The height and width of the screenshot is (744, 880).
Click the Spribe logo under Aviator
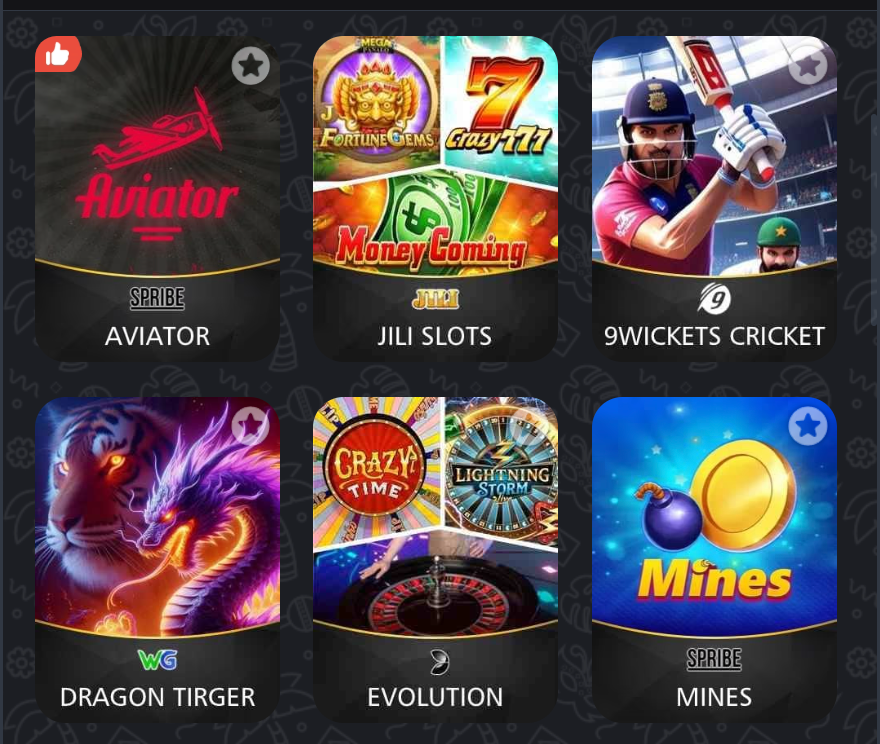click(x=157, y=298)
